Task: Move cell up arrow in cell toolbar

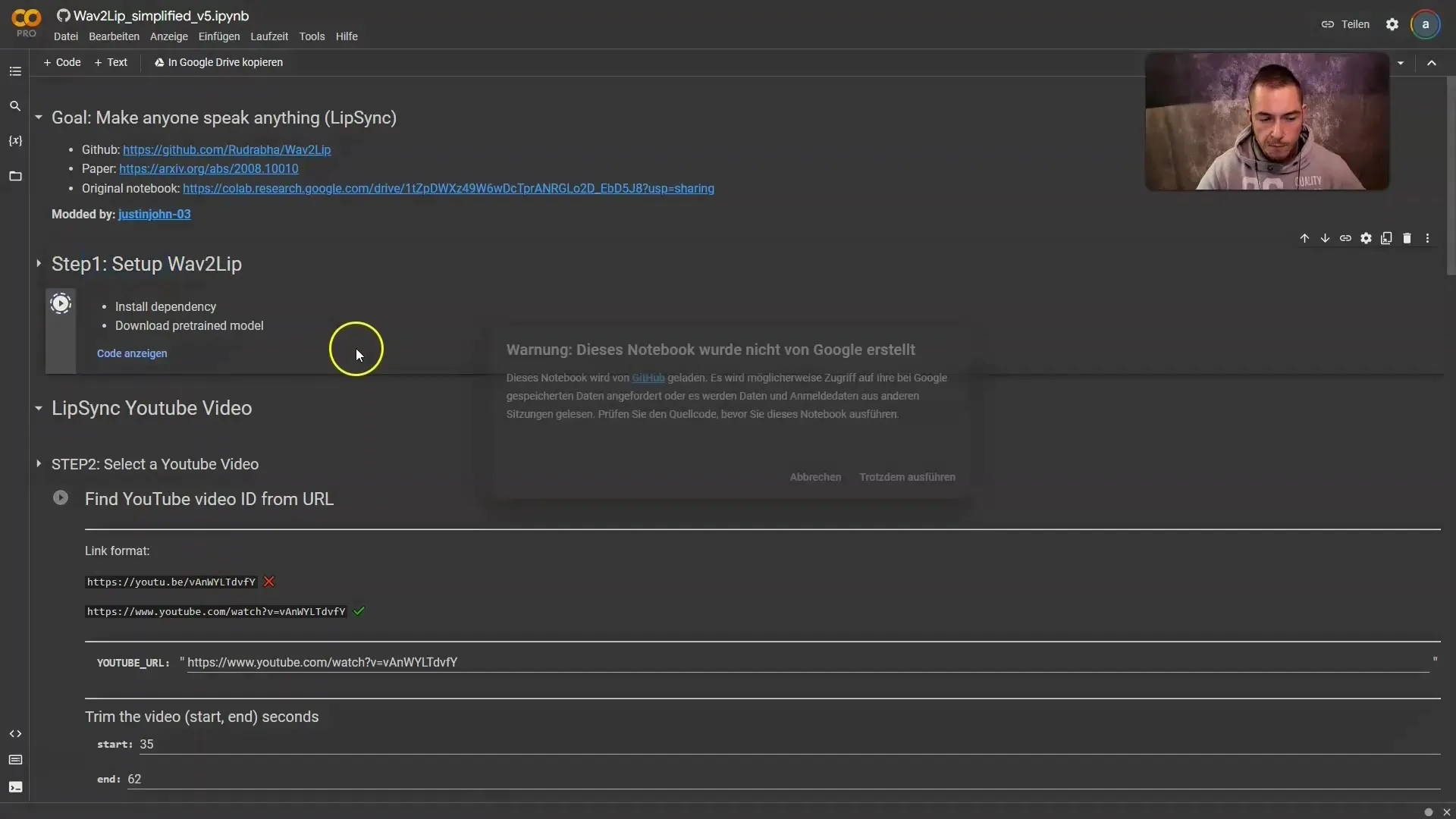Action: 1304,238
